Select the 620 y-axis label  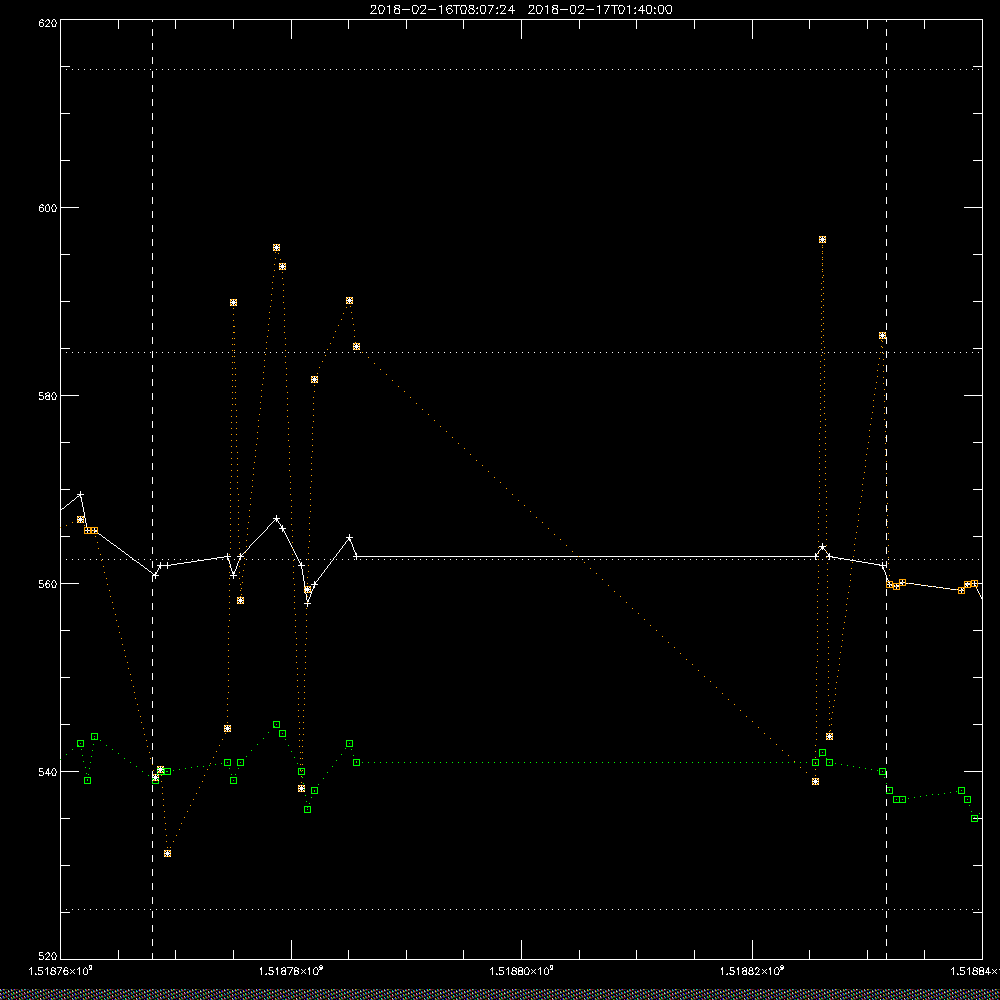pyautogui.click(x=48, y=23)
